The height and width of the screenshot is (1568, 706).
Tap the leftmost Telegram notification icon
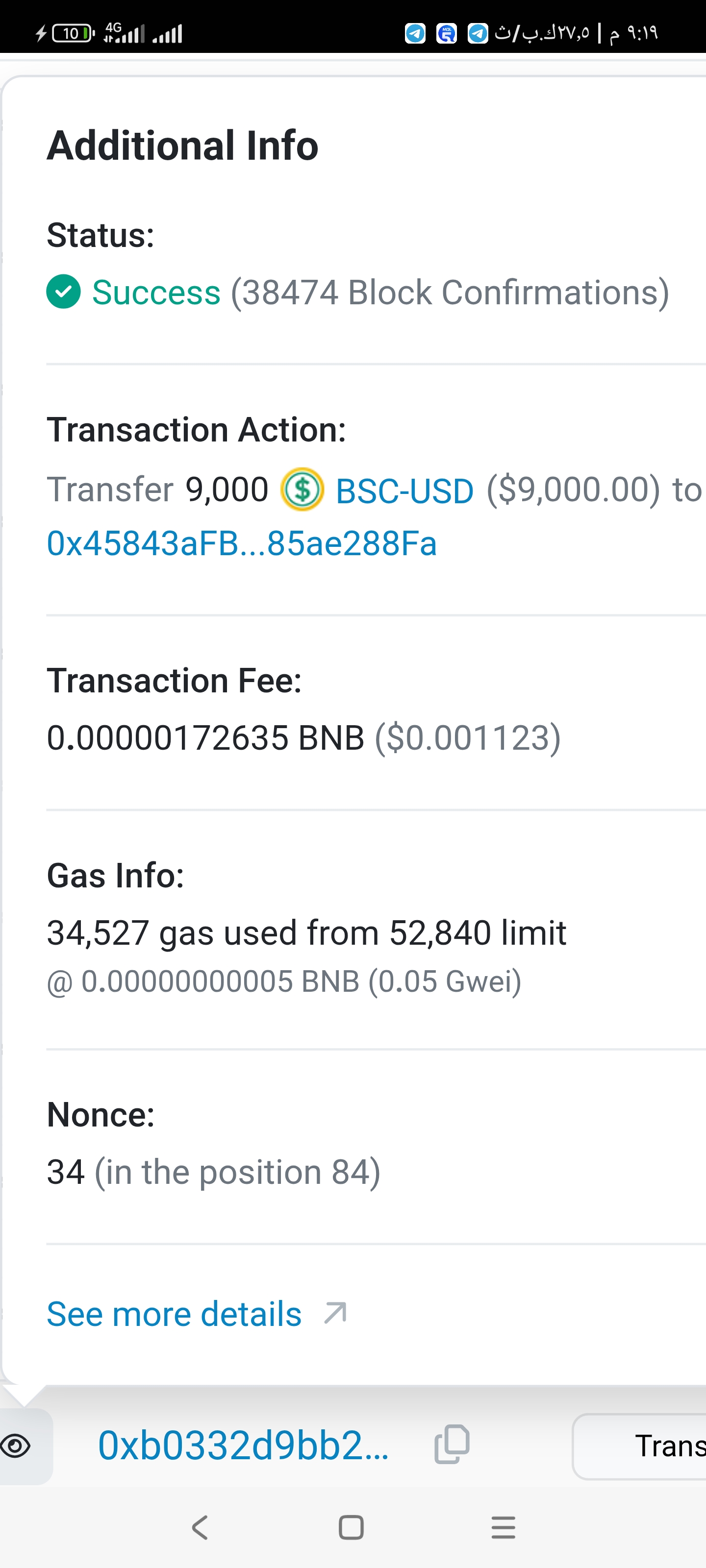pos(415,33)
